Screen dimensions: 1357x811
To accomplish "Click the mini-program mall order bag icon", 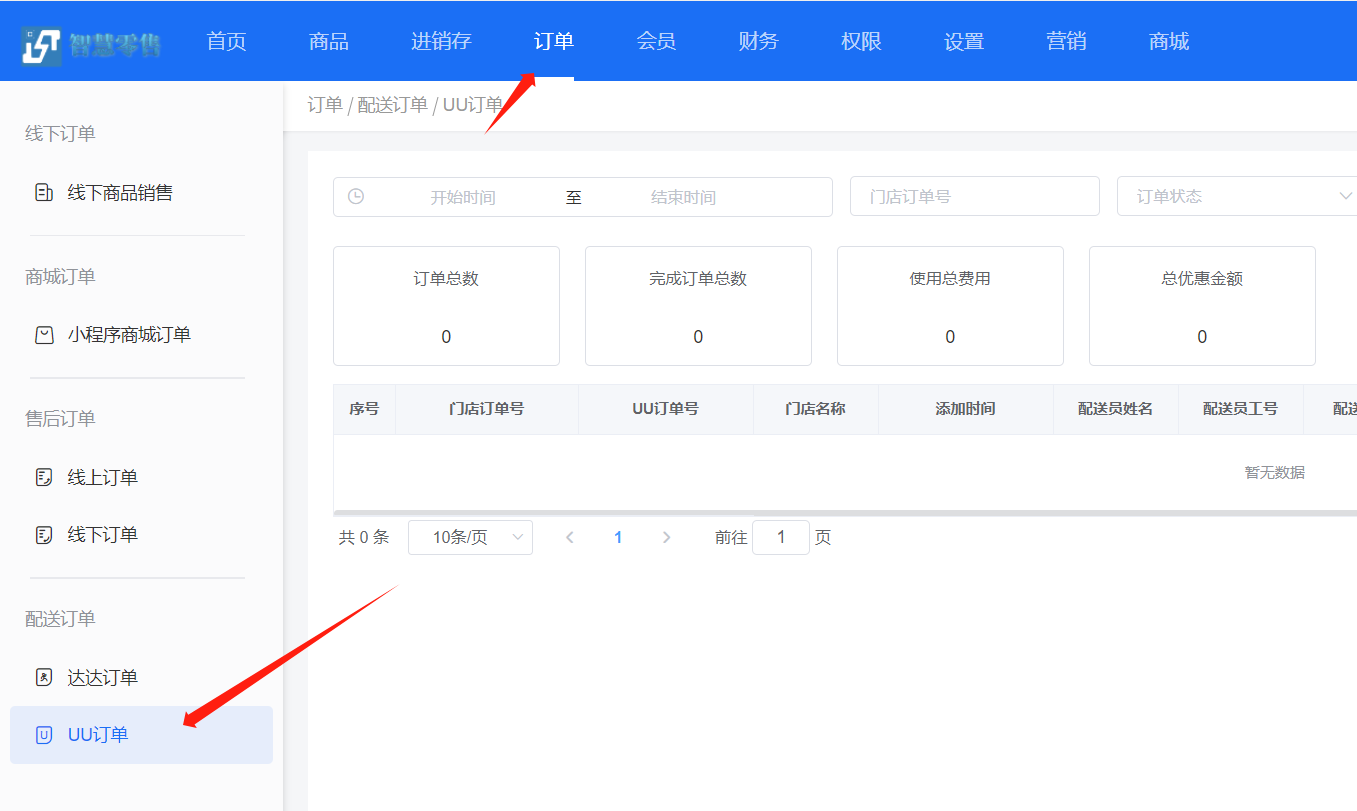I will coord(44,335).
